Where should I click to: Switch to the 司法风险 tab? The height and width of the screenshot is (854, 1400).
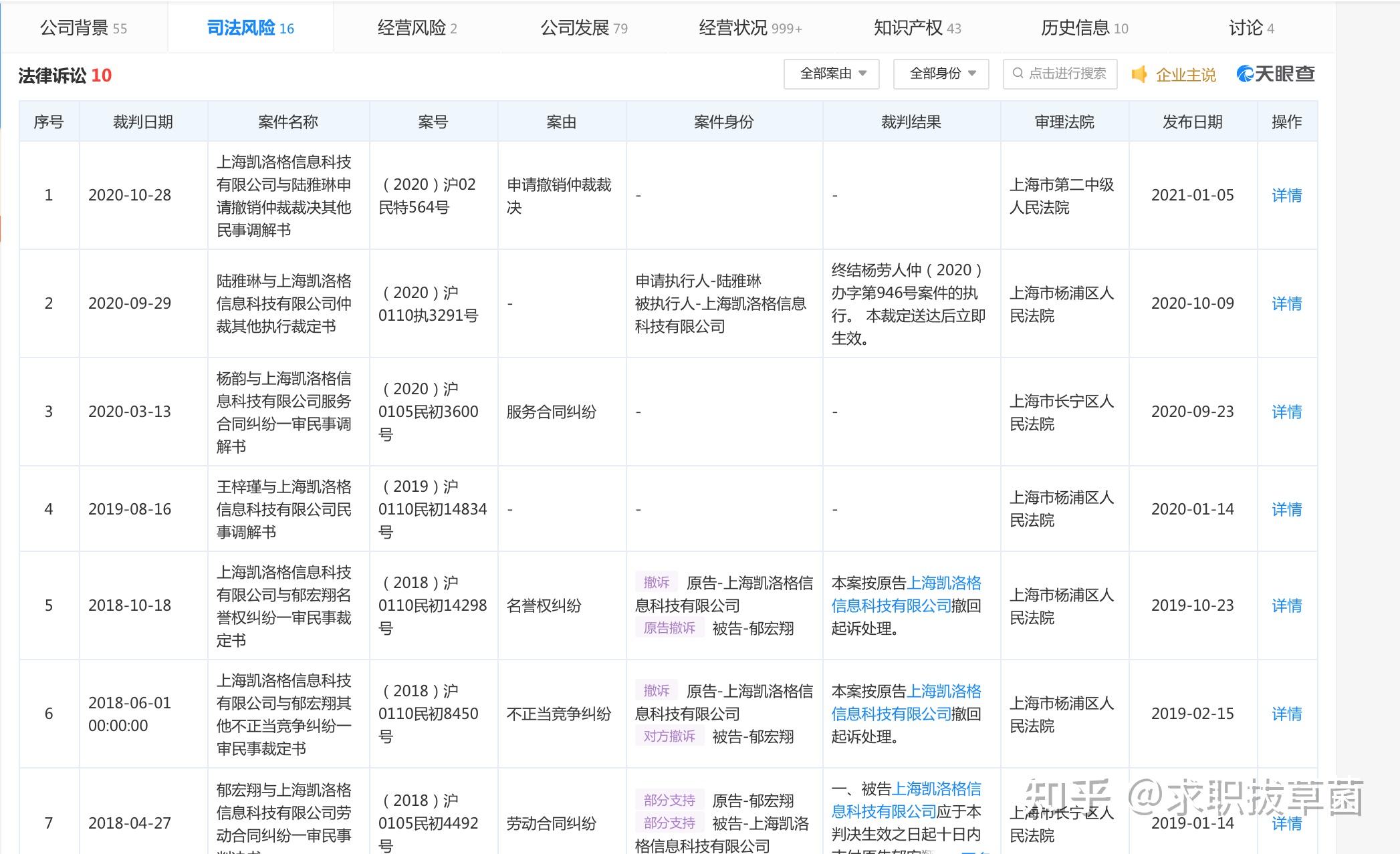251,28
